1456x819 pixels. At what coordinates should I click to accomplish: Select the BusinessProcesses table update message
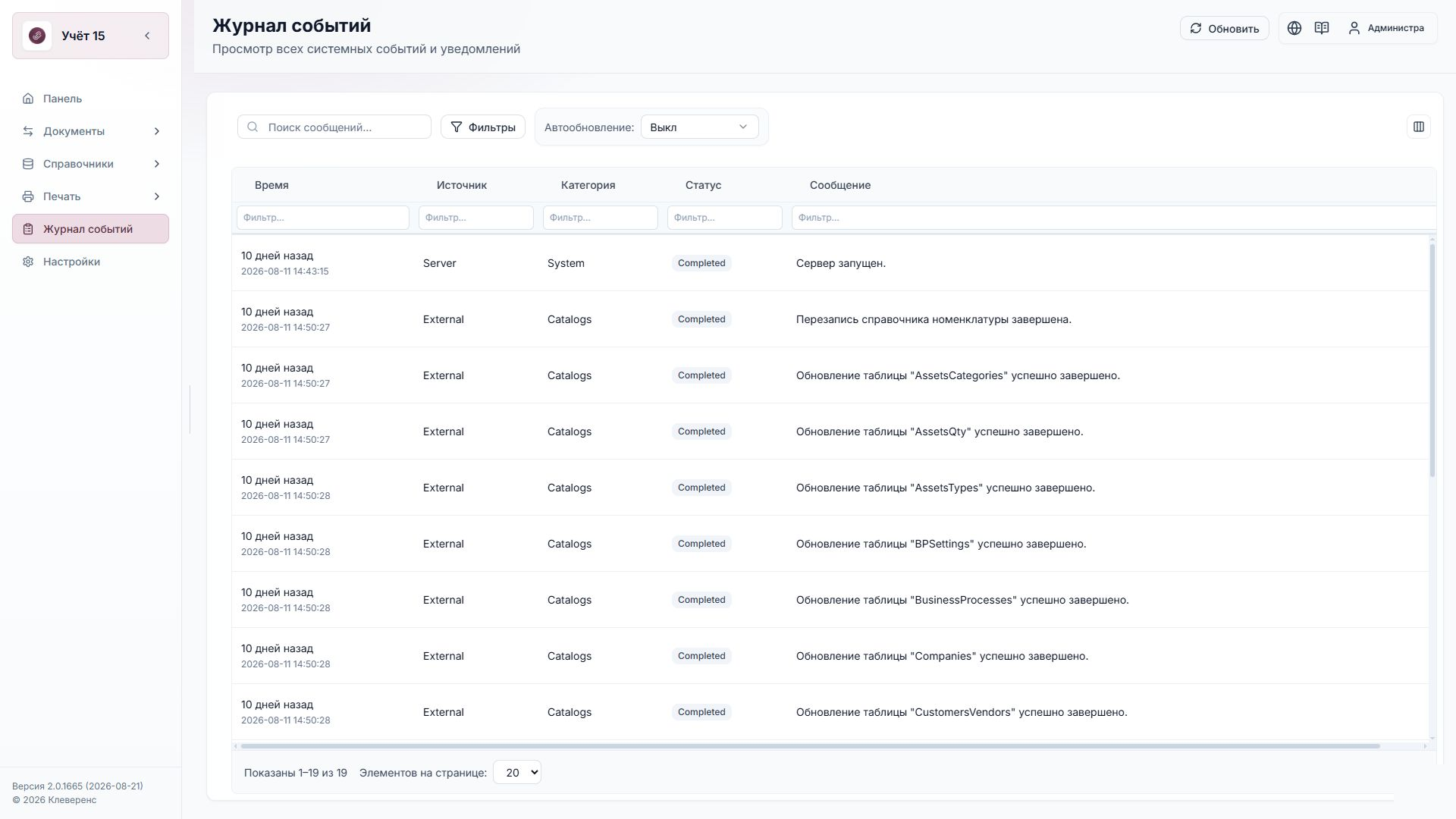click(962, 600)
